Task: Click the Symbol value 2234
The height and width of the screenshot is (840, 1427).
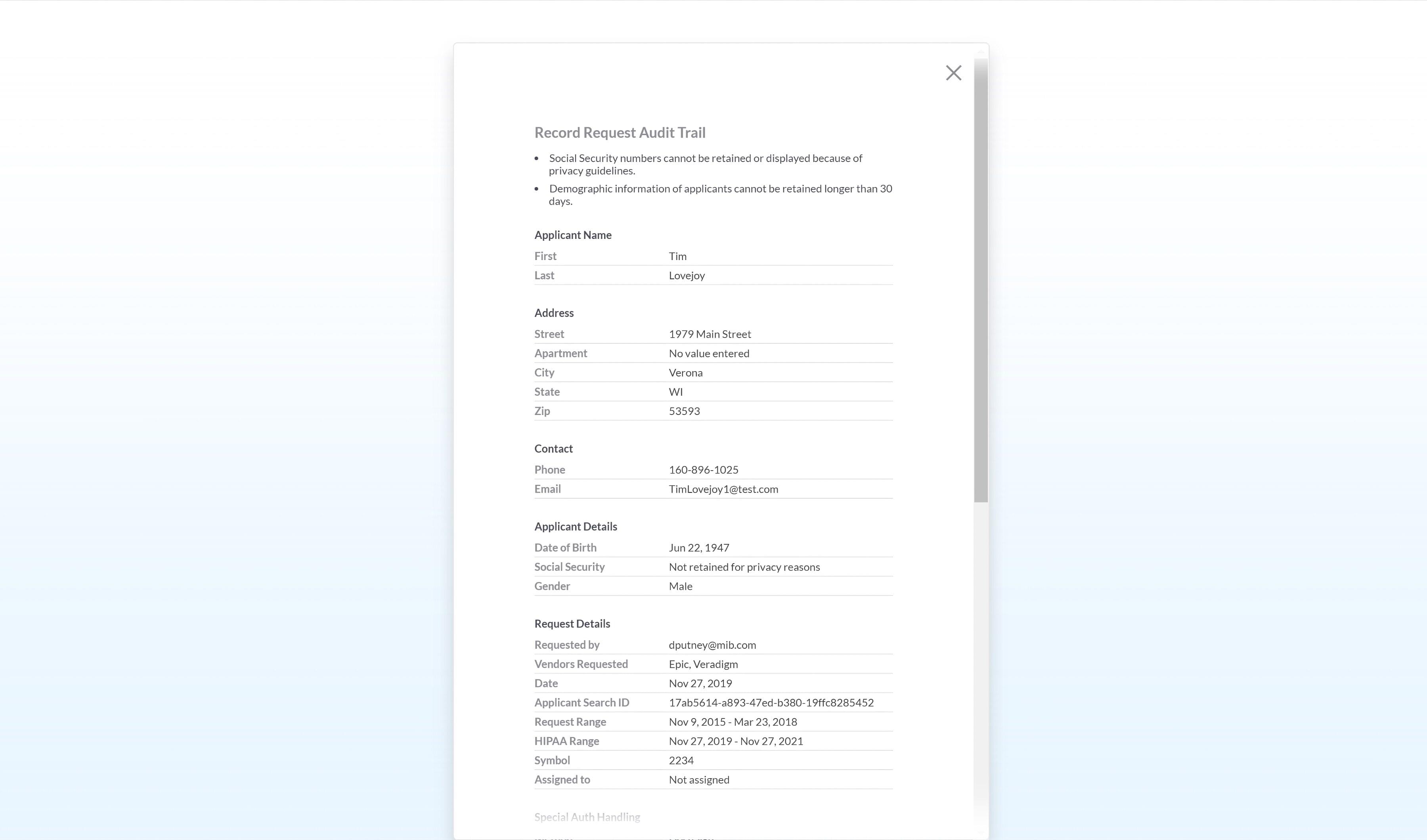Action: [681, 760]
